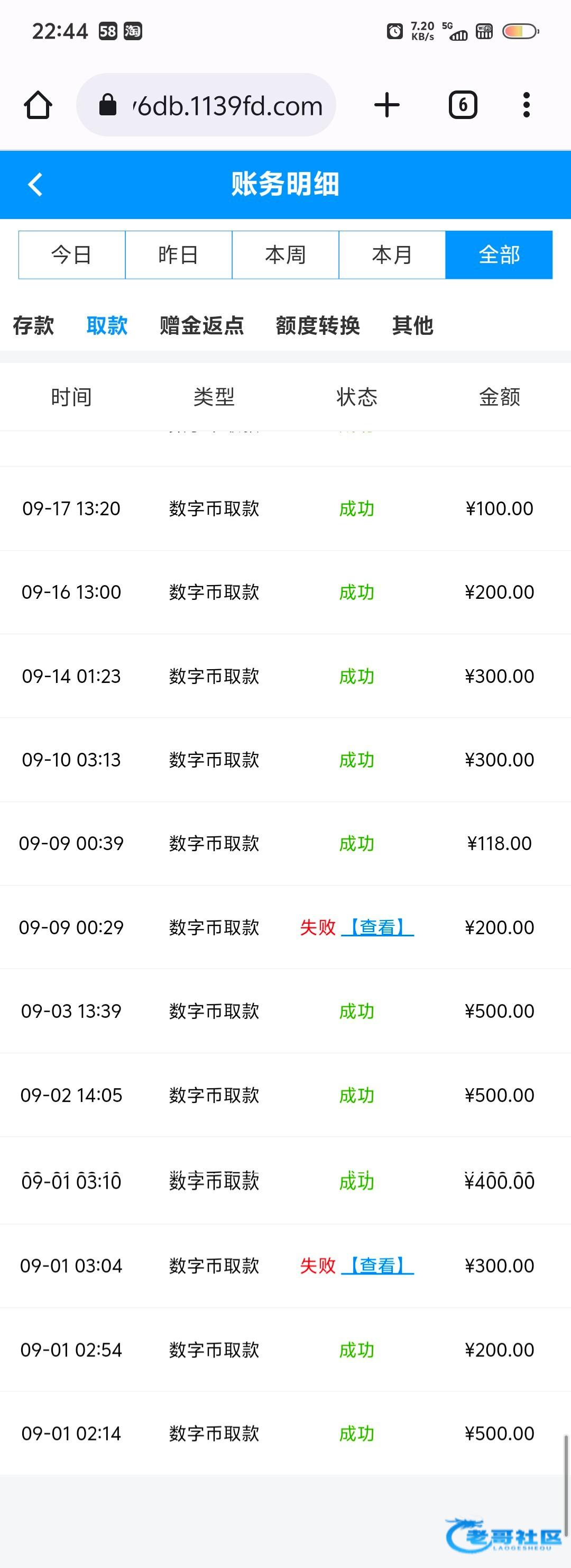Viewport: 571px width, 1568px height.
Task: Tap the padlock icon in address bar
Action: [x=108, y=105]
